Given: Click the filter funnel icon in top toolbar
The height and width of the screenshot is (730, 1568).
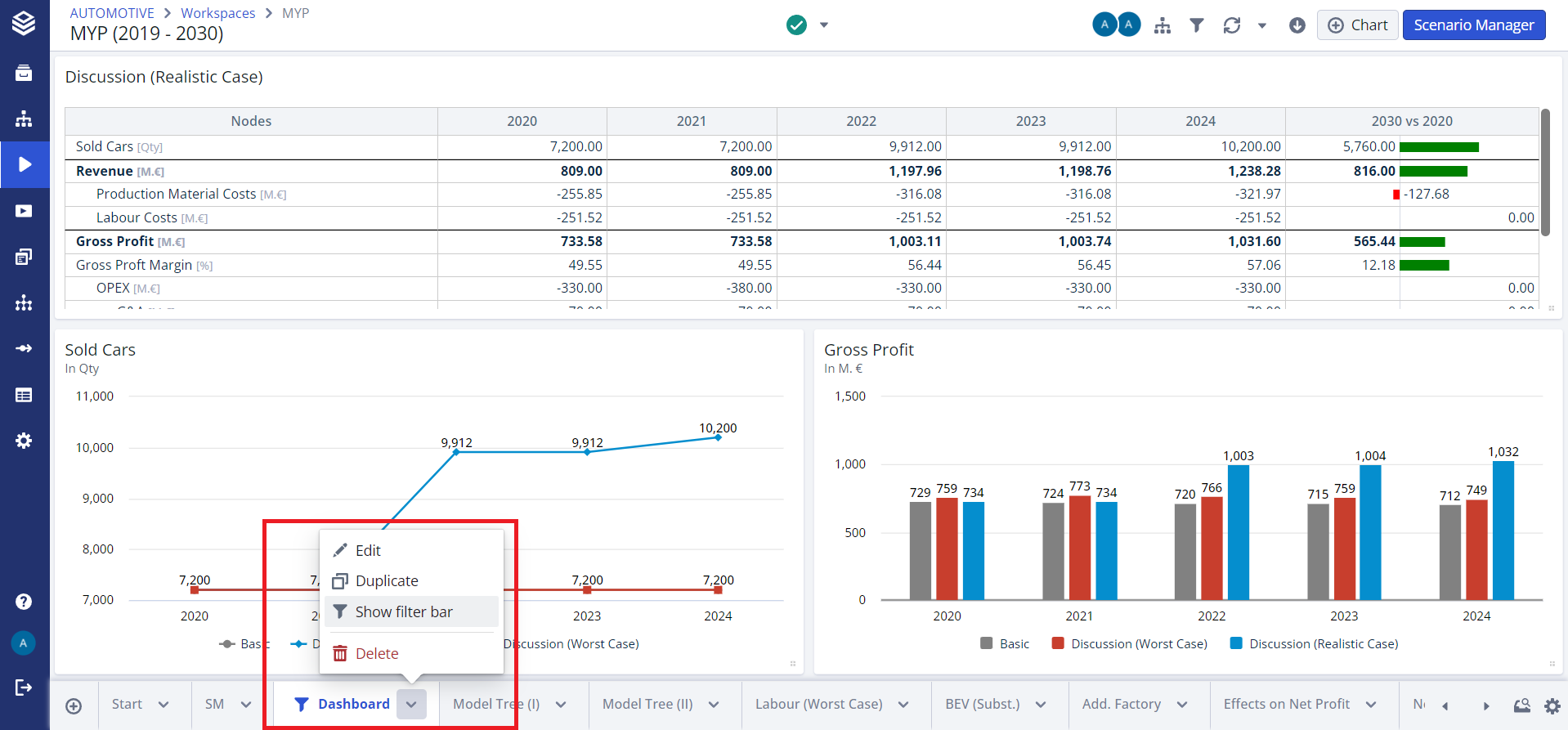Looking at the screenshot, I should 1196,25.
